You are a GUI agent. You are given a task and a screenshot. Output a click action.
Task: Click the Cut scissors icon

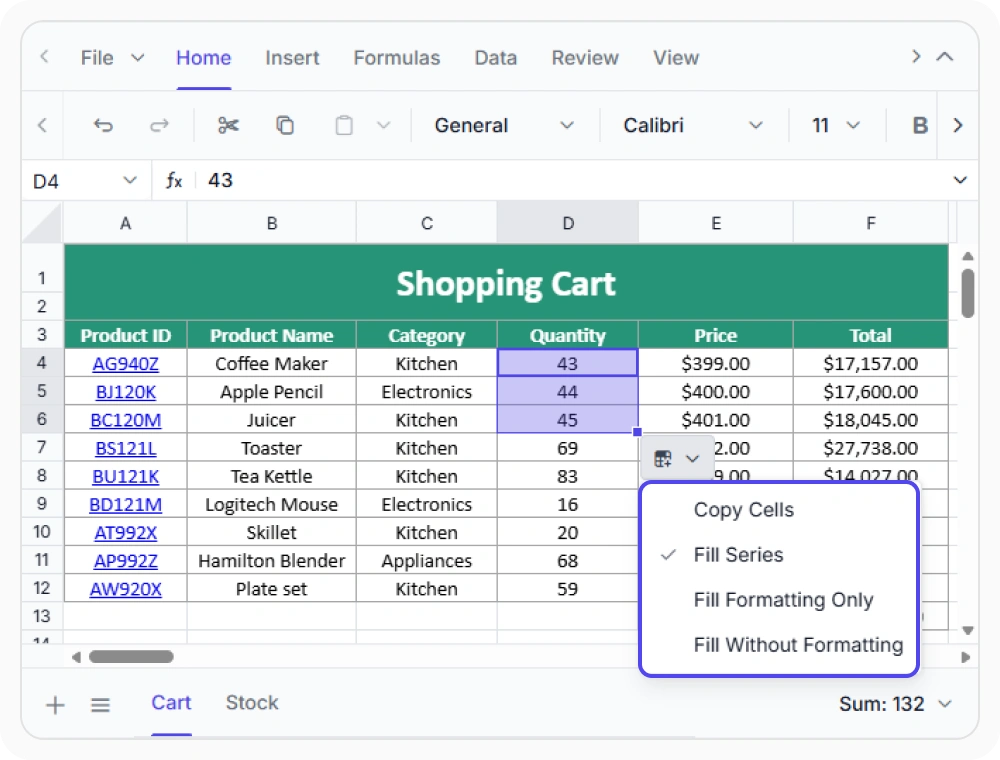pos(228,125)
